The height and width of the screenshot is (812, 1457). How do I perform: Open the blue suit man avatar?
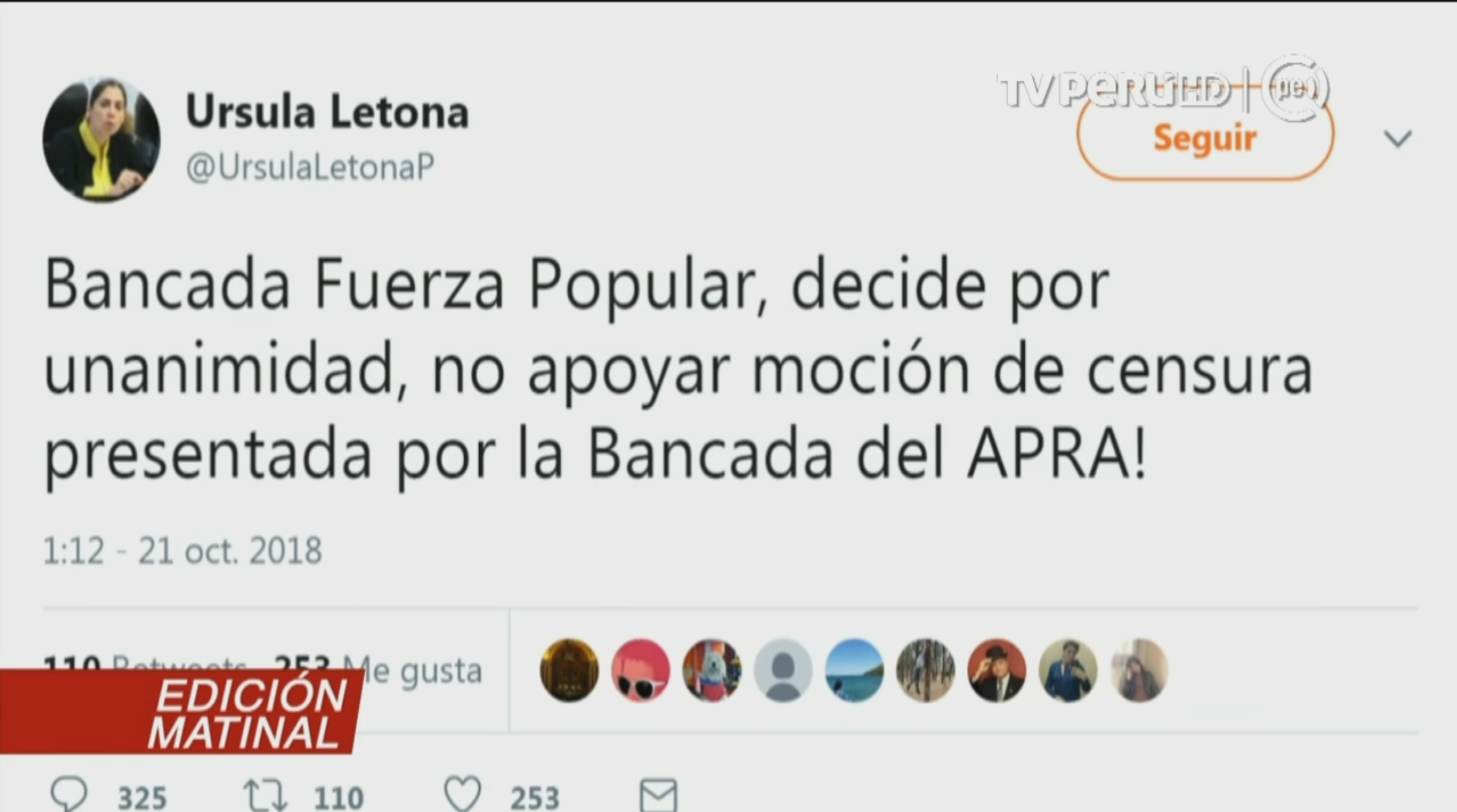[x=1068, y=671]
